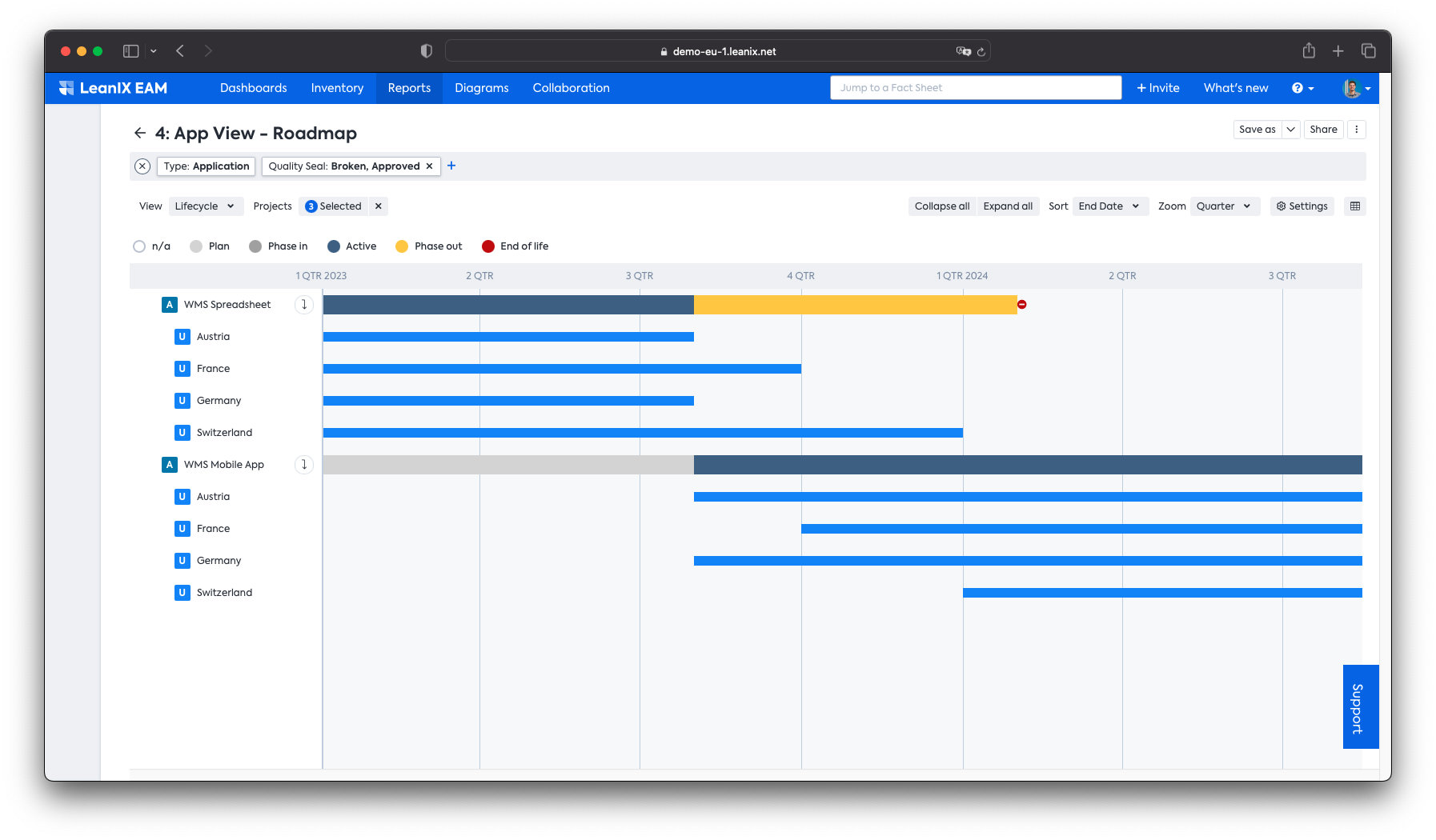Clear all filters with the circled X icon
The width and height of the screenshot is (1436, 840).
click(142, 166)
